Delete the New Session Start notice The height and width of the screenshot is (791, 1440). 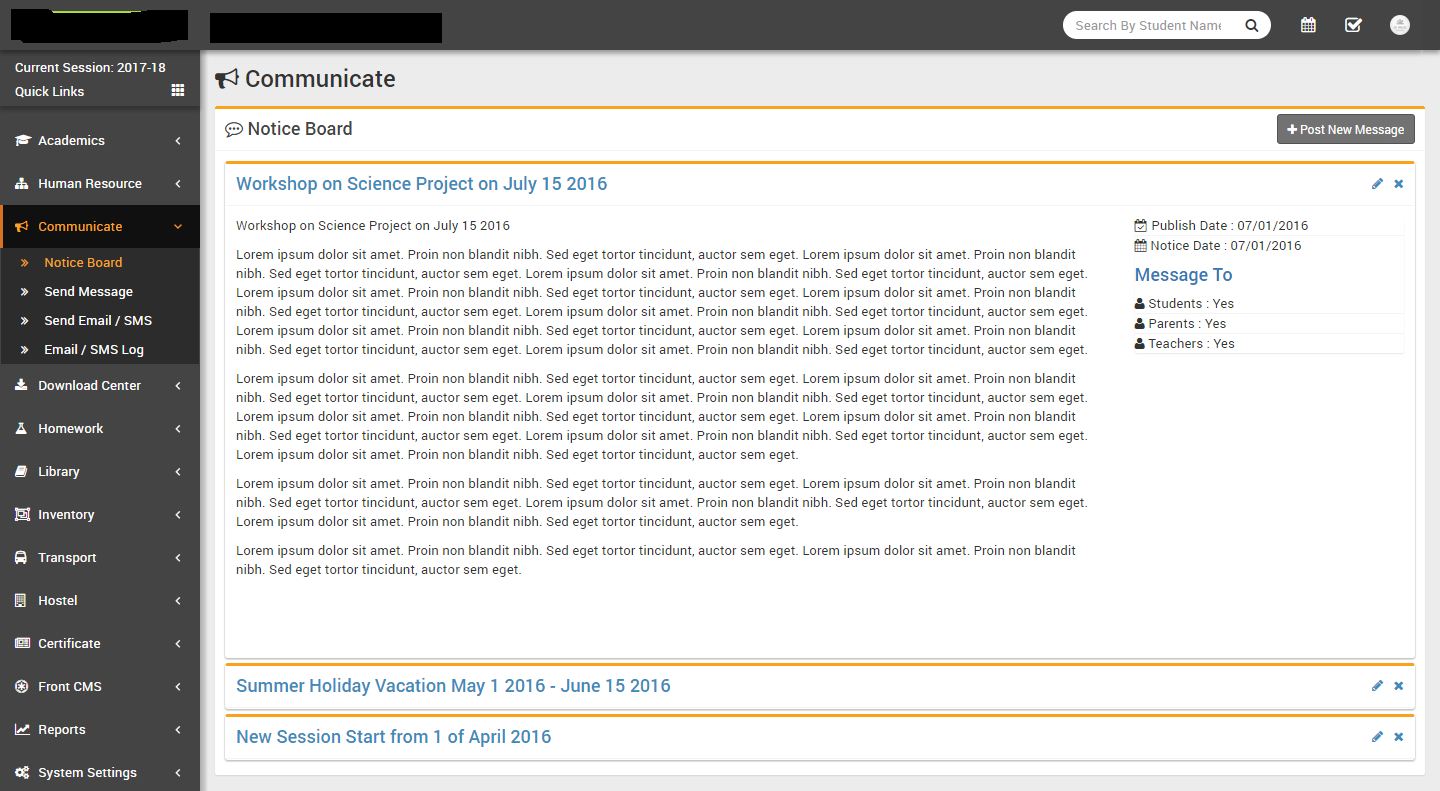[x=1399, y=736]
